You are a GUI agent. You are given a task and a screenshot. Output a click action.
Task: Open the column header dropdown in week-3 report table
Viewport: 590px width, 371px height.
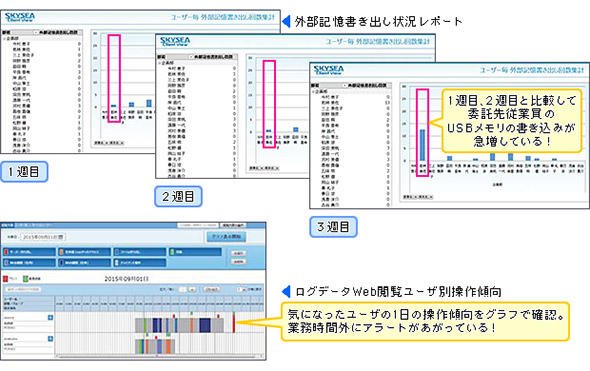[x=345, y=86]
